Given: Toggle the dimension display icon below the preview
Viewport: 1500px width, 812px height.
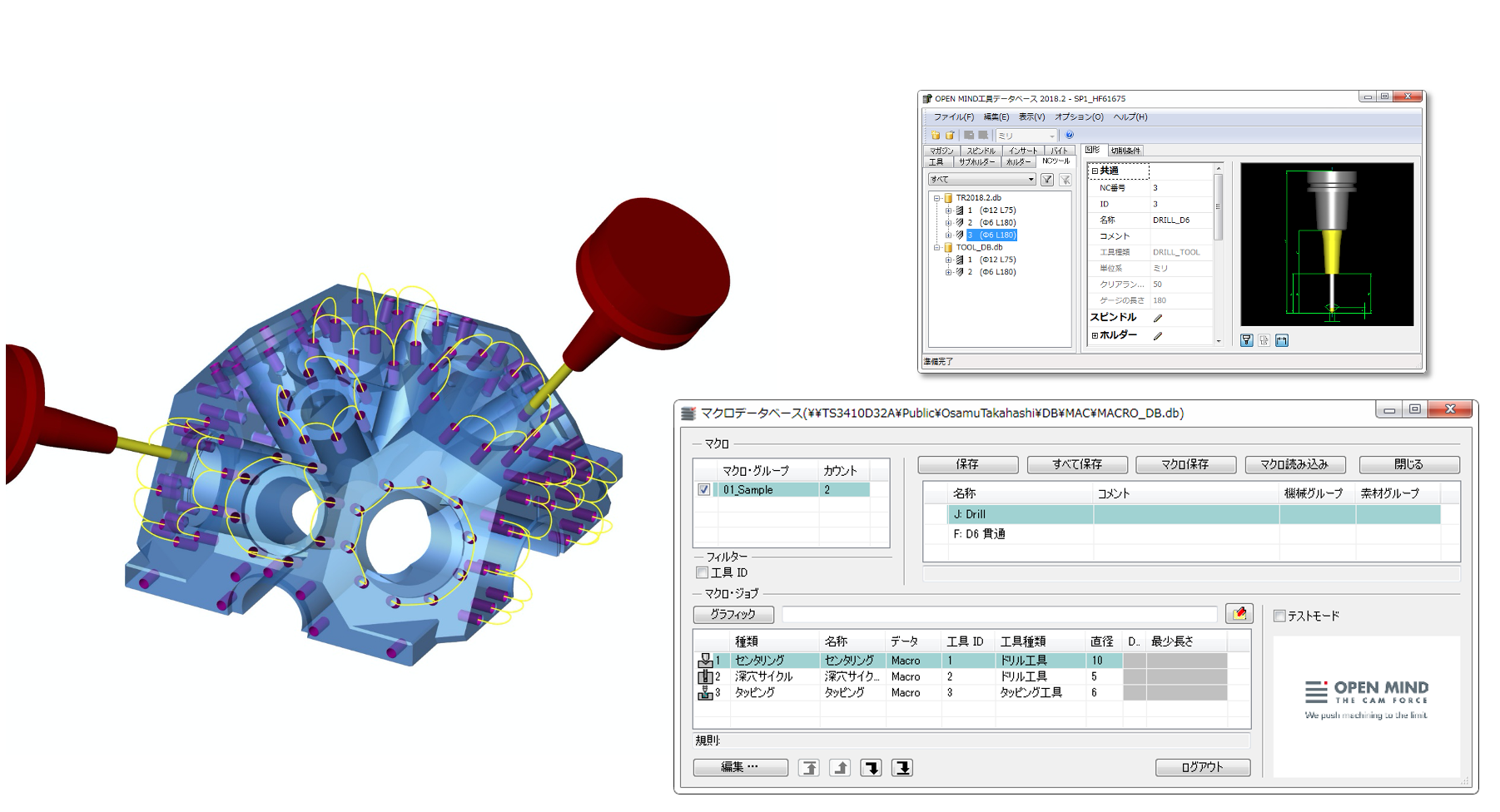Looking at the screenshot, I should 1282,340.
